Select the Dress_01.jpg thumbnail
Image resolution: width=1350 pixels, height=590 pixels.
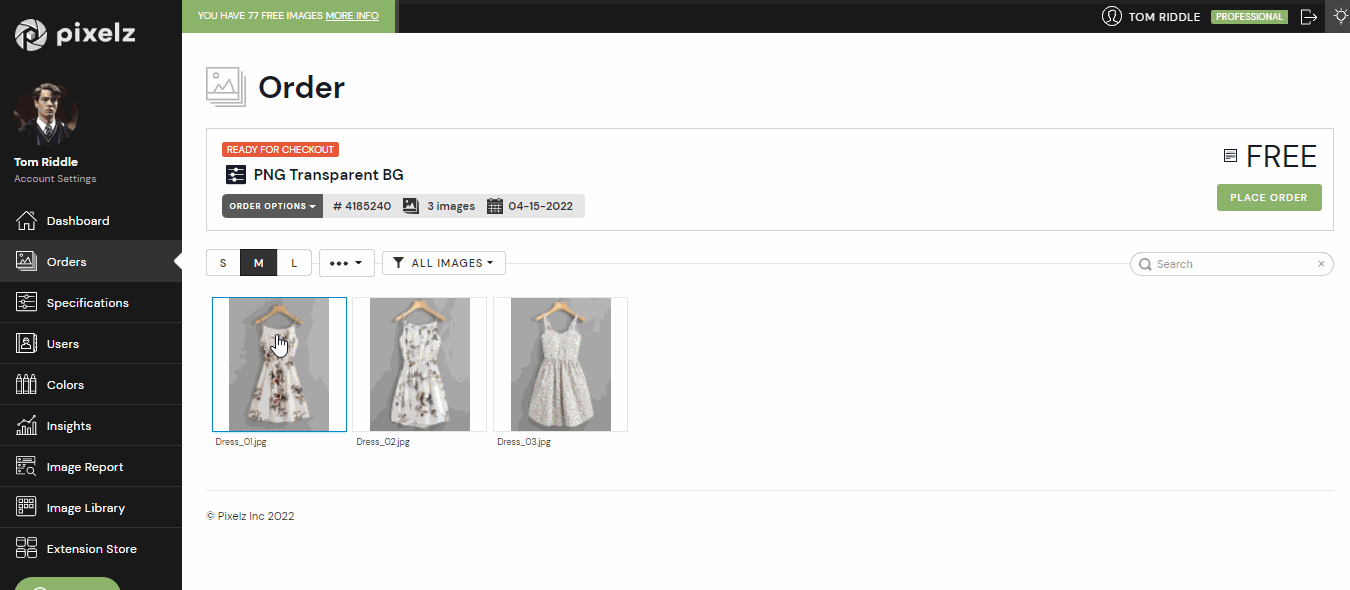[x=279, y=364]
